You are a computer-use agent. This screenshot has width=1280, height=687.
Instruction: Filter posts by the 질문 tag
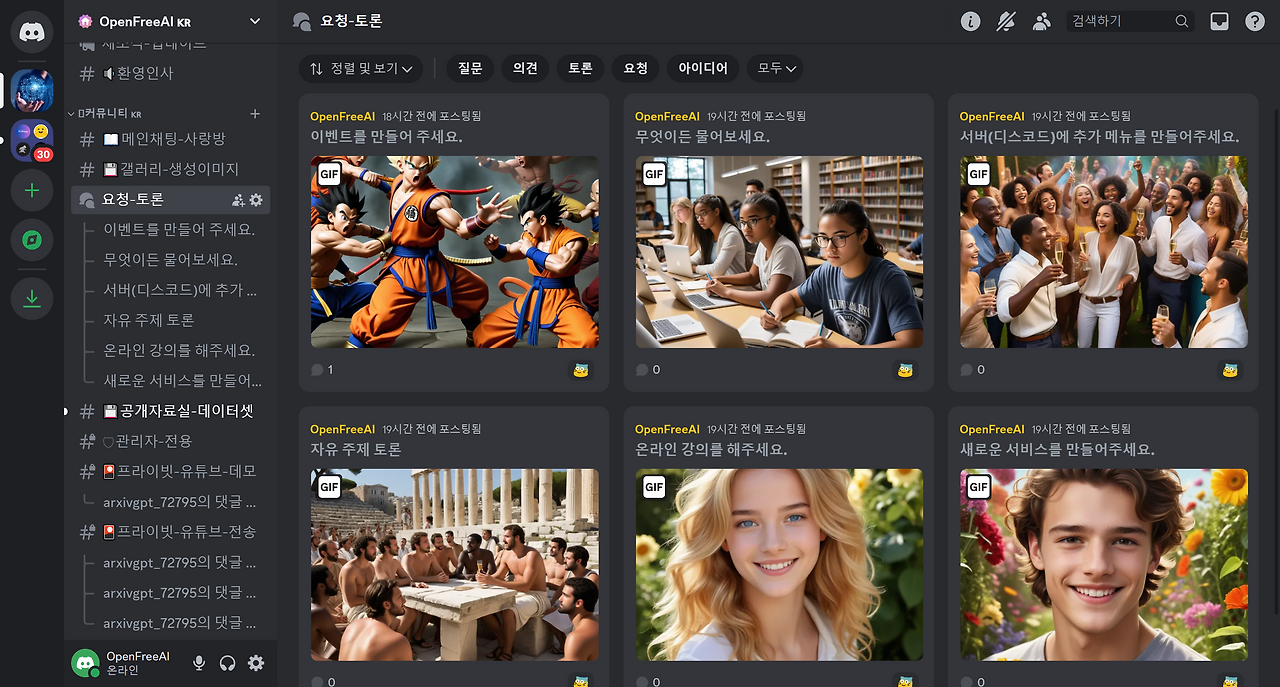(469, 68)
